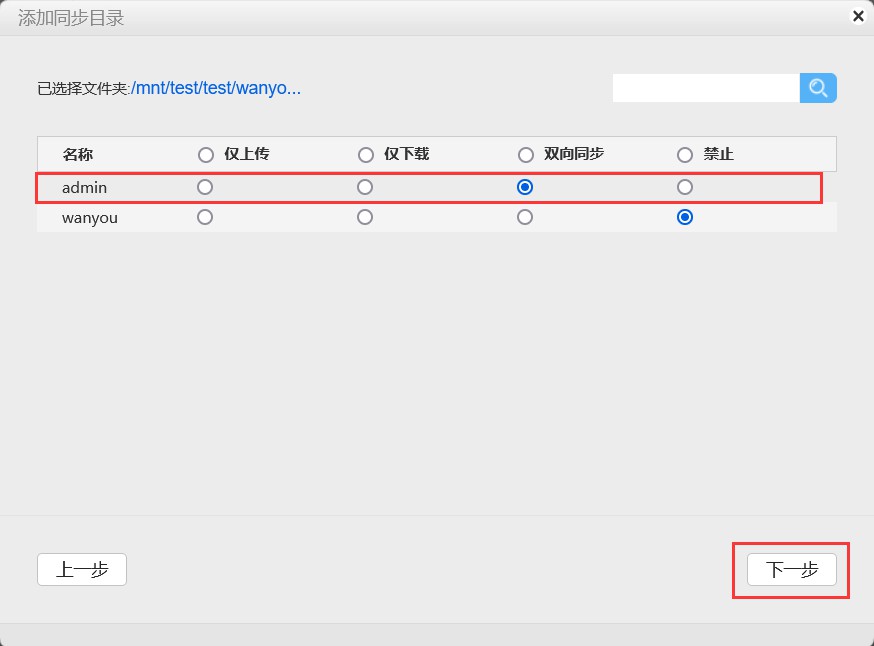The width and height of the screenshot is (874, 646).
Task: Select the 双向同步 radio for admin
Action: tap(525, 187)
